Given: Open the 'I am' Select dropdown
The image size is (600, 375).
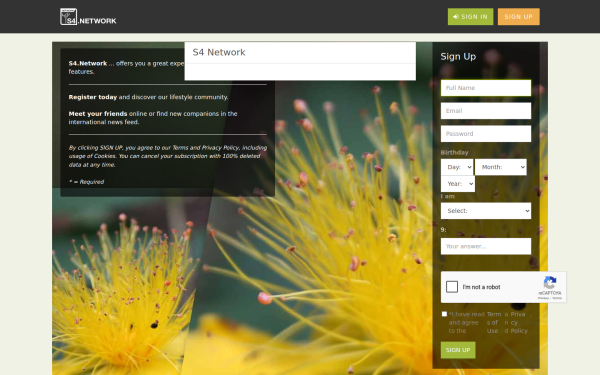Looking at the screenshot, I should (486, 211).
